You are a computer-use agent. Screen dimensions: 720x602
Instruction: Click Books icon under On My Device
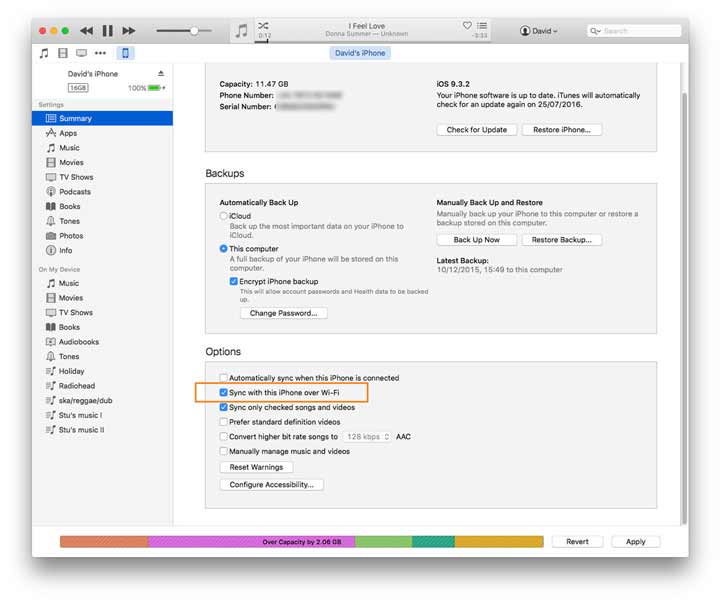click(x=51, y=327)
